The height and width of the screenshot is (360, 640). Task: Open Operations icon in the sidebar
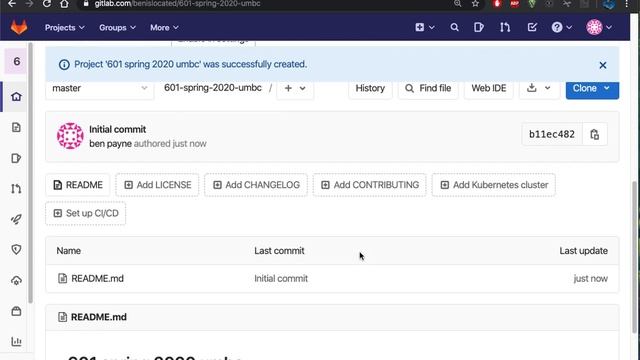point(16,280)
